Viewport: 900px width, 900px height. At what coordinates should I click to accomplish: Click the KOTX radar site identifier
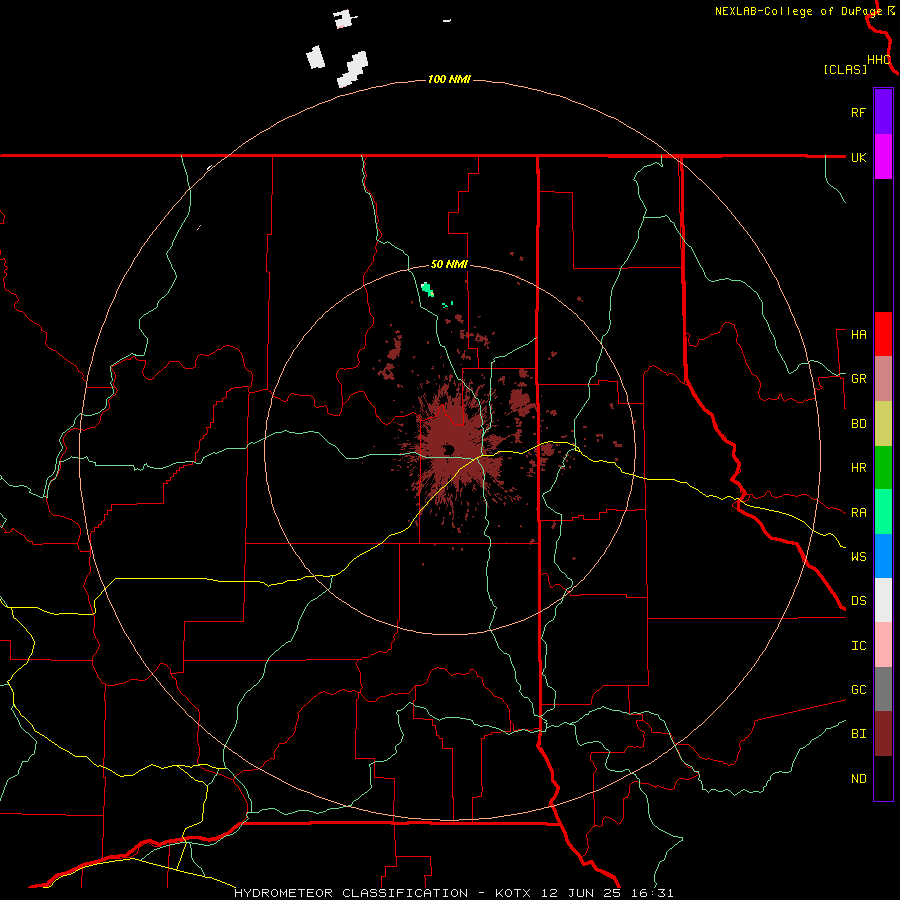pyautogui.click(x=513, y=893)
